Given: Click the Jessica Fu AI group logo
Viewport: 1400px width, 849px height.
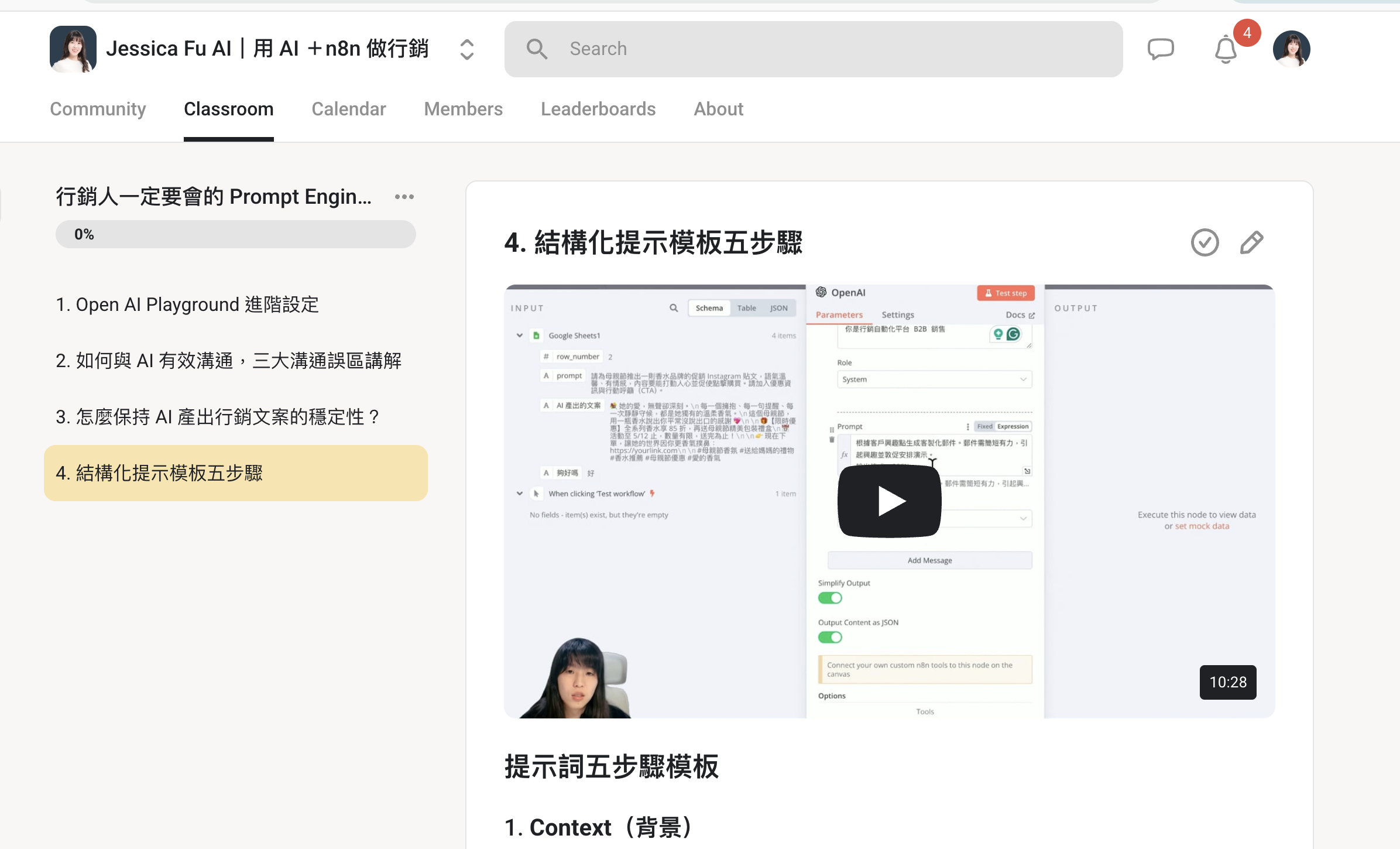Looking at the screenshot, I should tap(73, 49).
